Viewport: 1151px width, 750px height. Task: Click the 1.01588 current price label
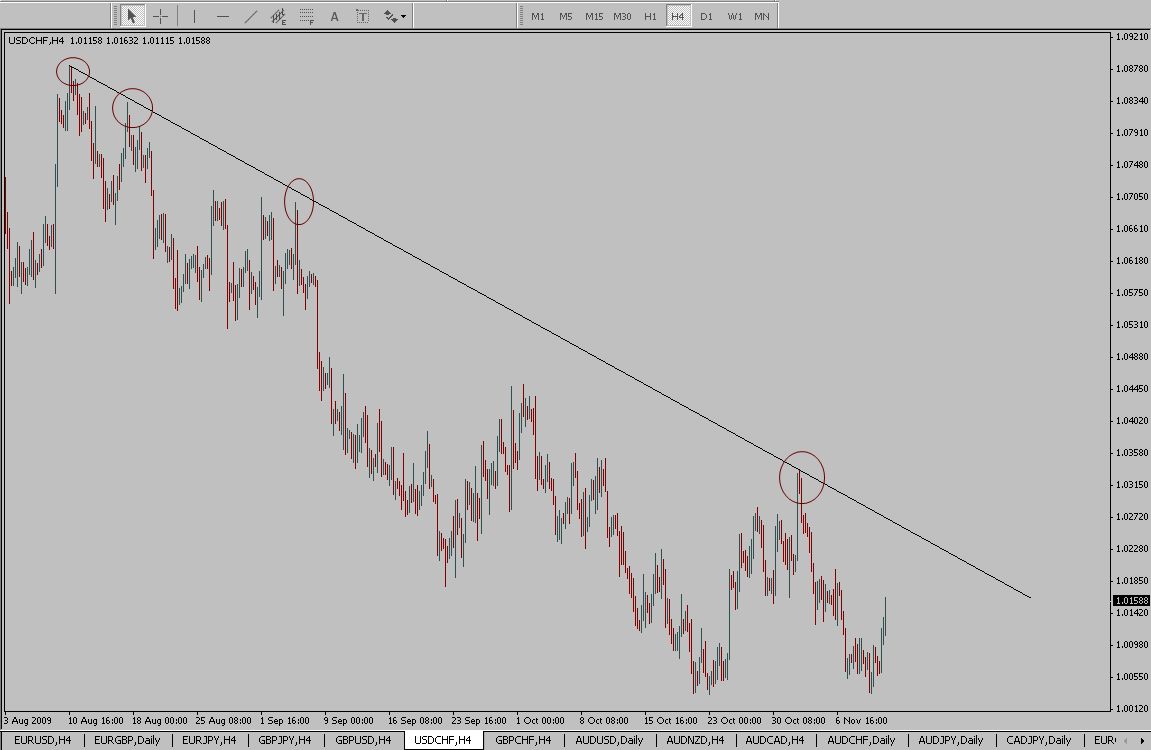pos(1130,600)
